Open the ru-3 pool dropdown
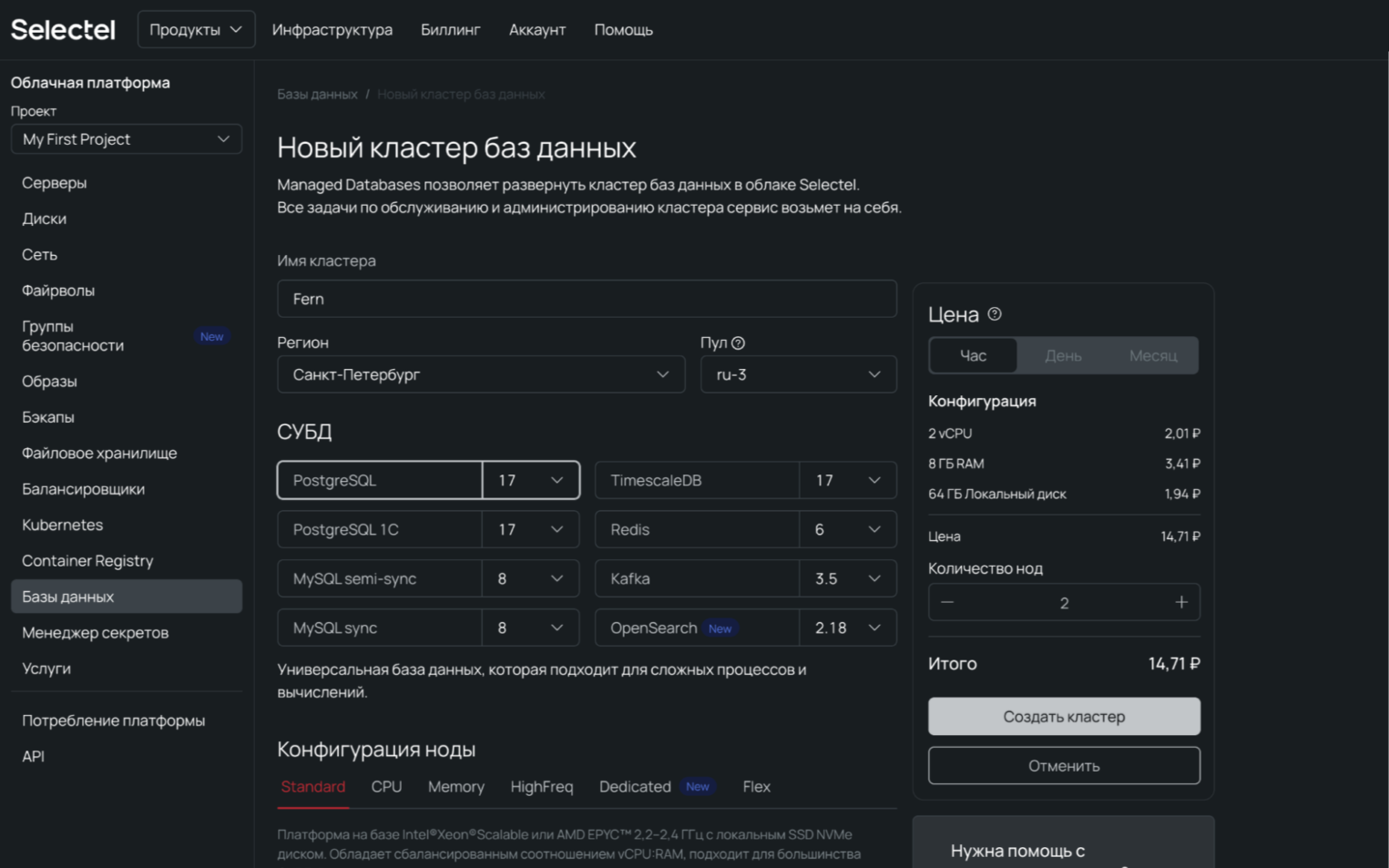 pyautogui.click(x=798, y=374)
